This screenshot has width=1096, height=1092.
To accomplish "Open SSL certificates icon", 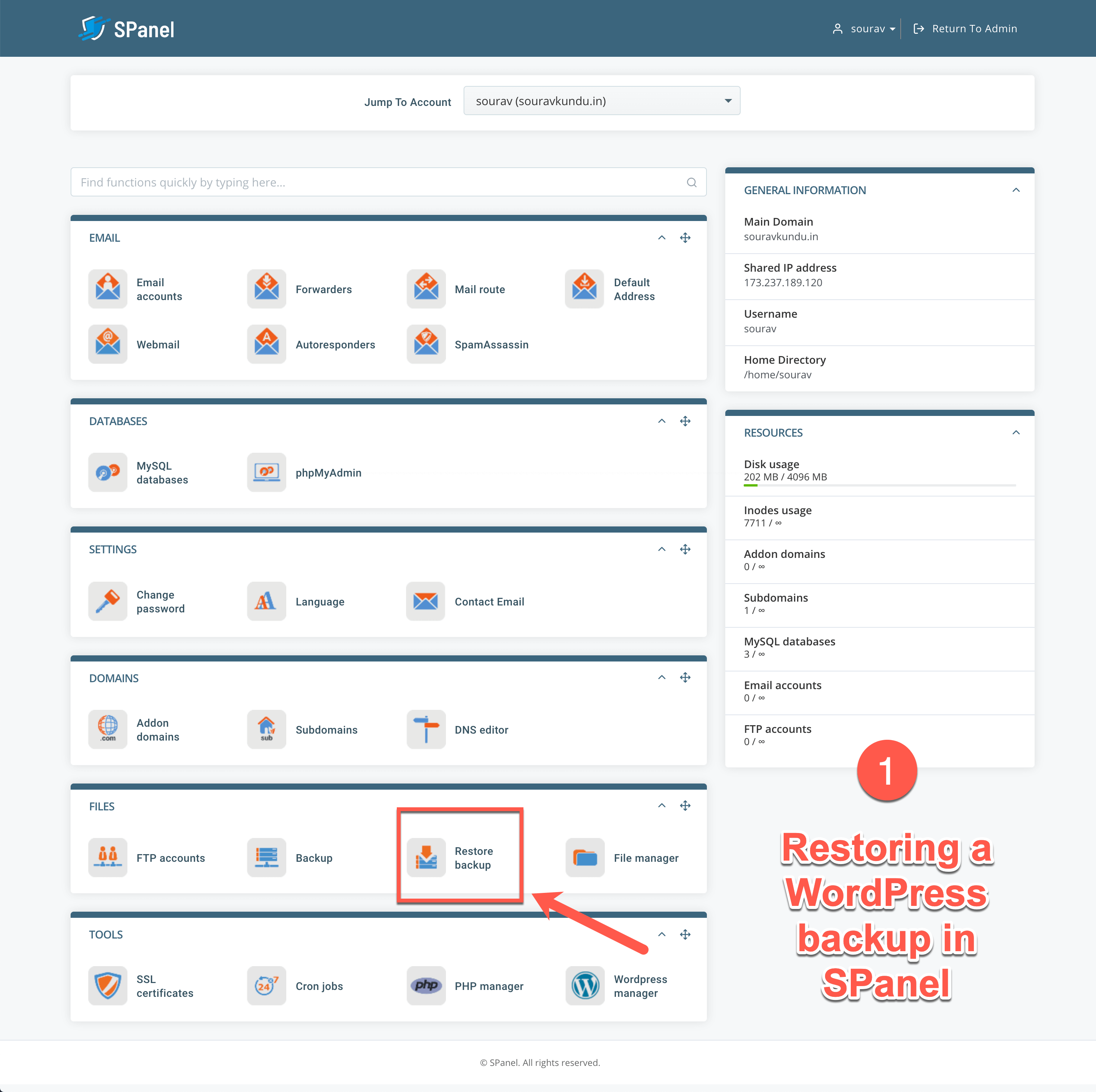I will tap(108, 986).
